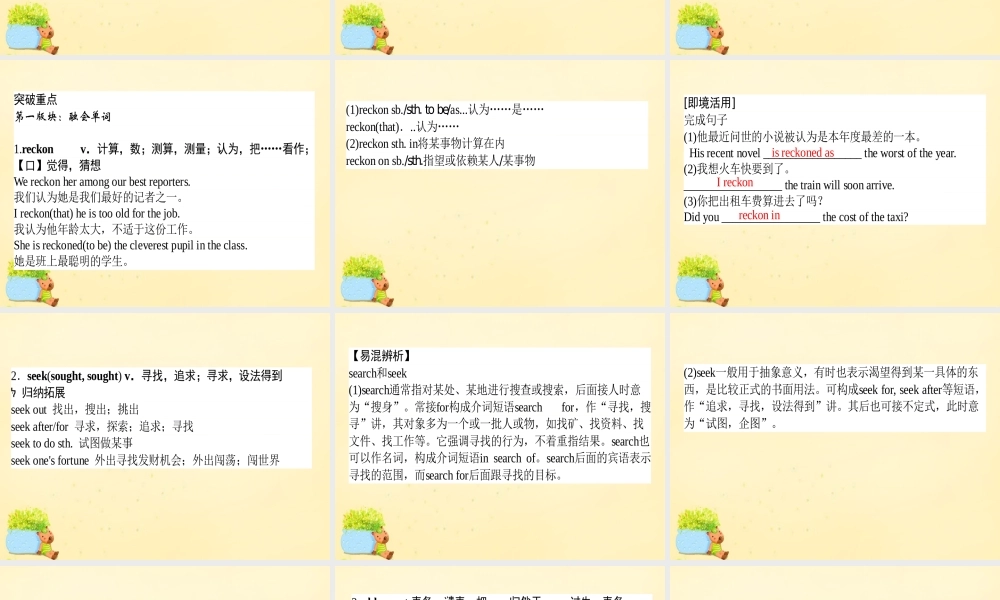Screen dimensions: 1000x600
Task: Click the line beginning '(1)search通常指对某处'
Action: [x=495, y=390]
